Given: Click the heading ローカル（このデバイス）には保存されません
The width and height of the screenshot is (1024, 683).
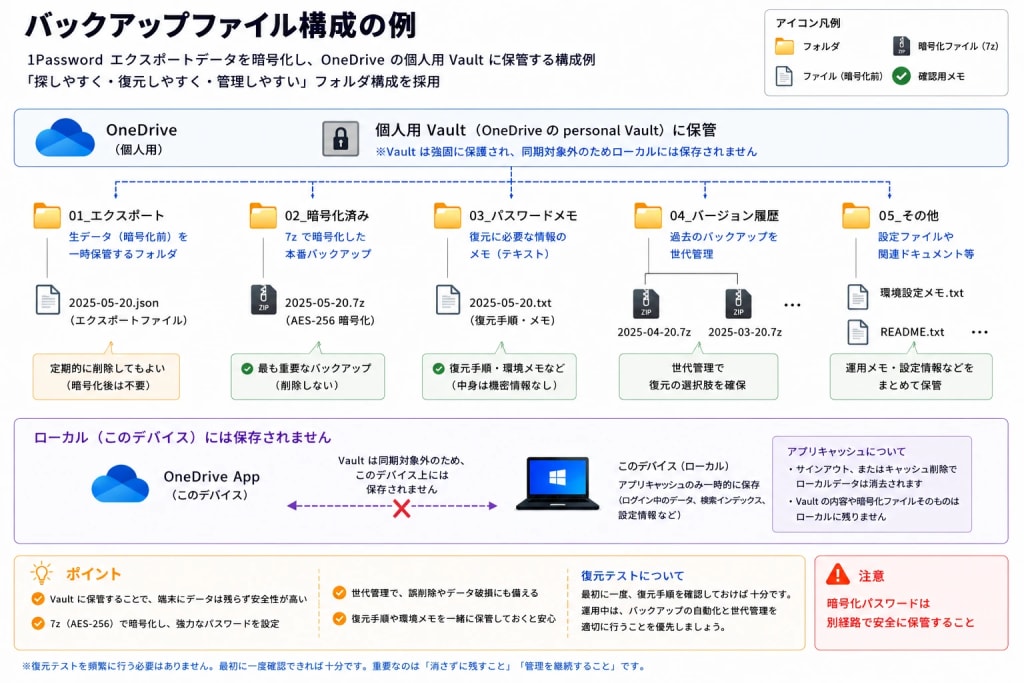Looking at the screenshot, I should (x=182, y=437).
